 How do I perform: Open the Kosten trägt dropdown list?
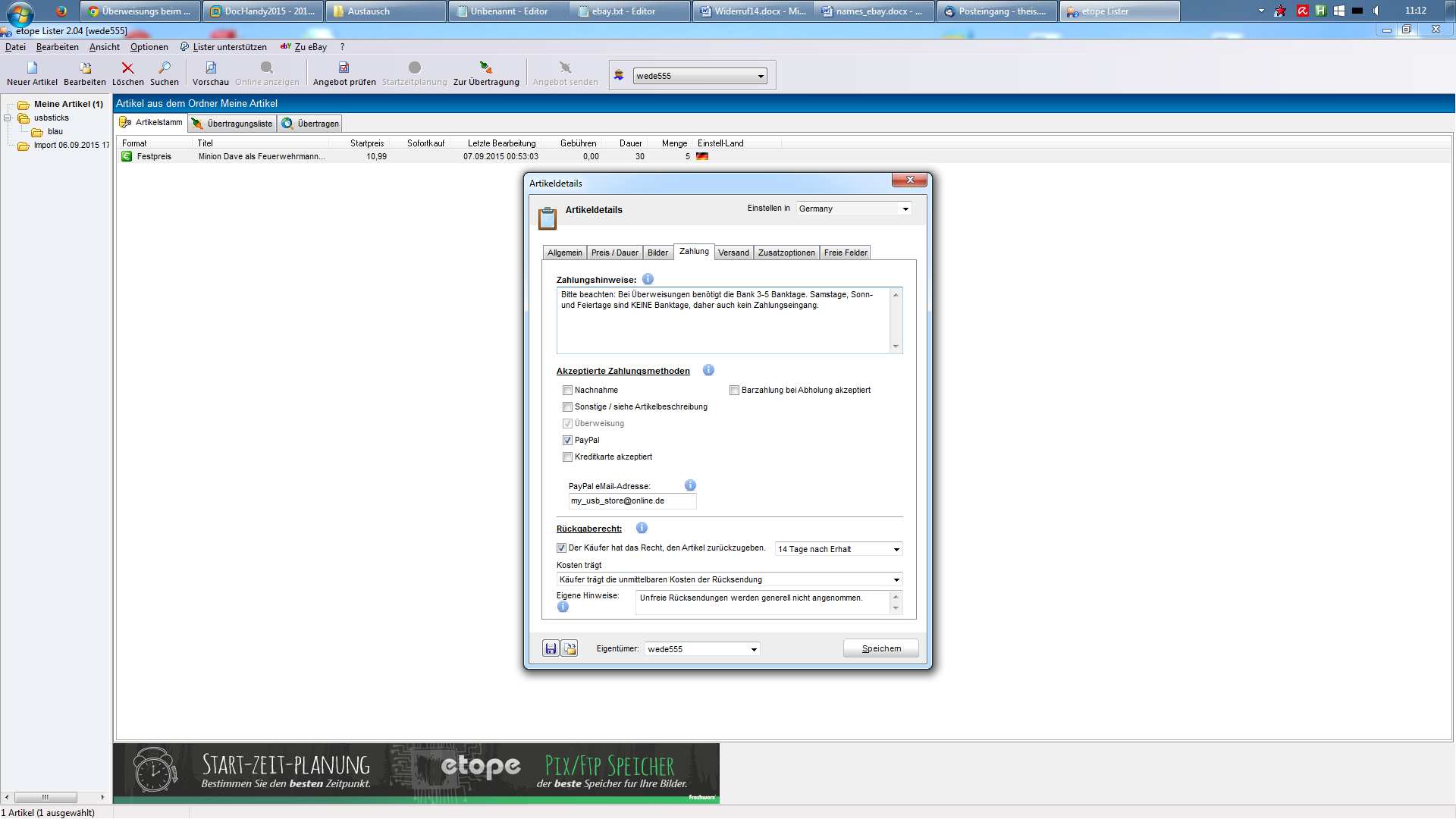[896, 580]
